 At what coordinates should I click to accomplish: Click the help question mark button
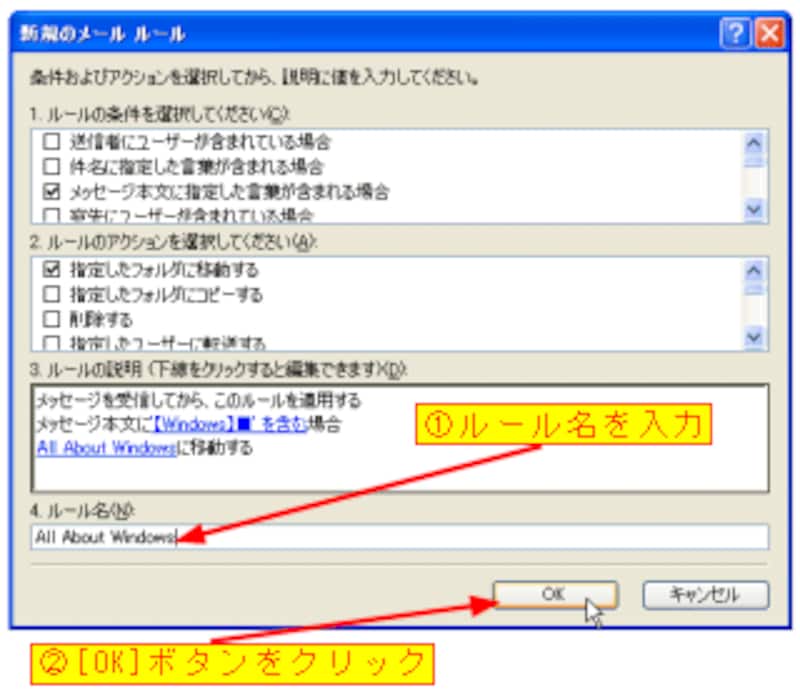click(735, 34)
